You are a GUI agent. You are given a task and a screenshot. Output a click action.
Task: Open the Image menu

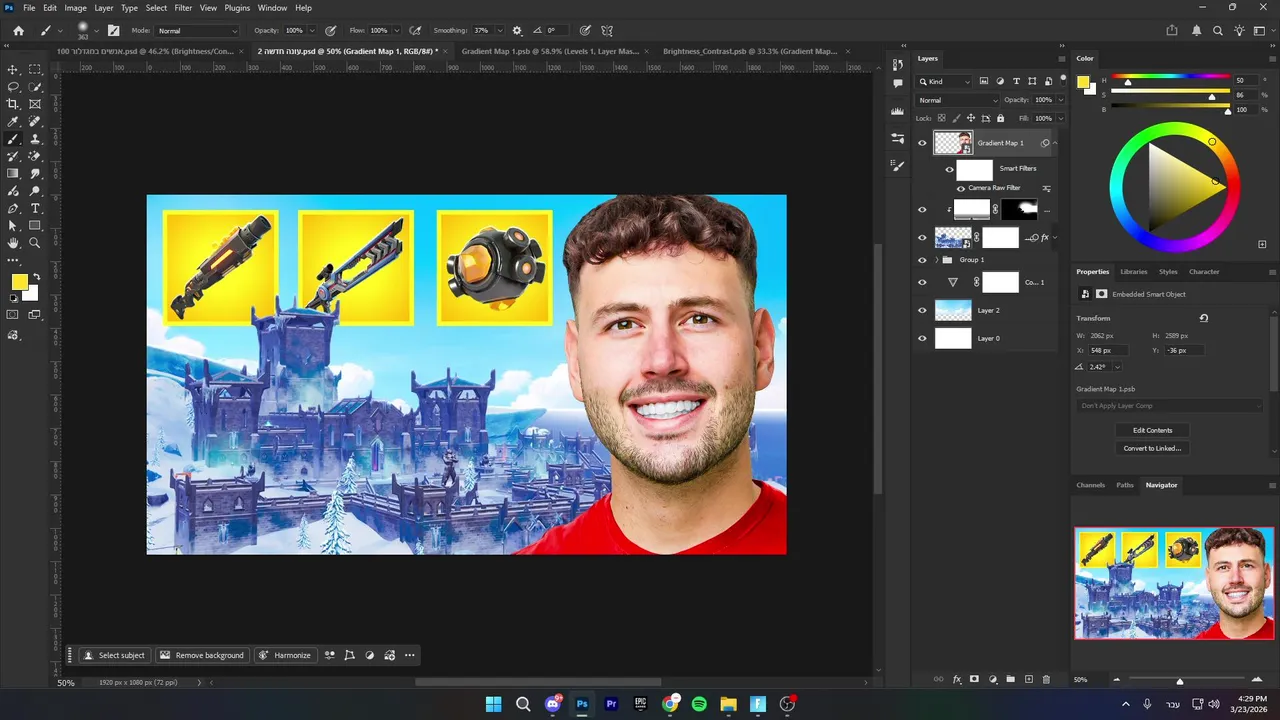click(x=75, y=8)
